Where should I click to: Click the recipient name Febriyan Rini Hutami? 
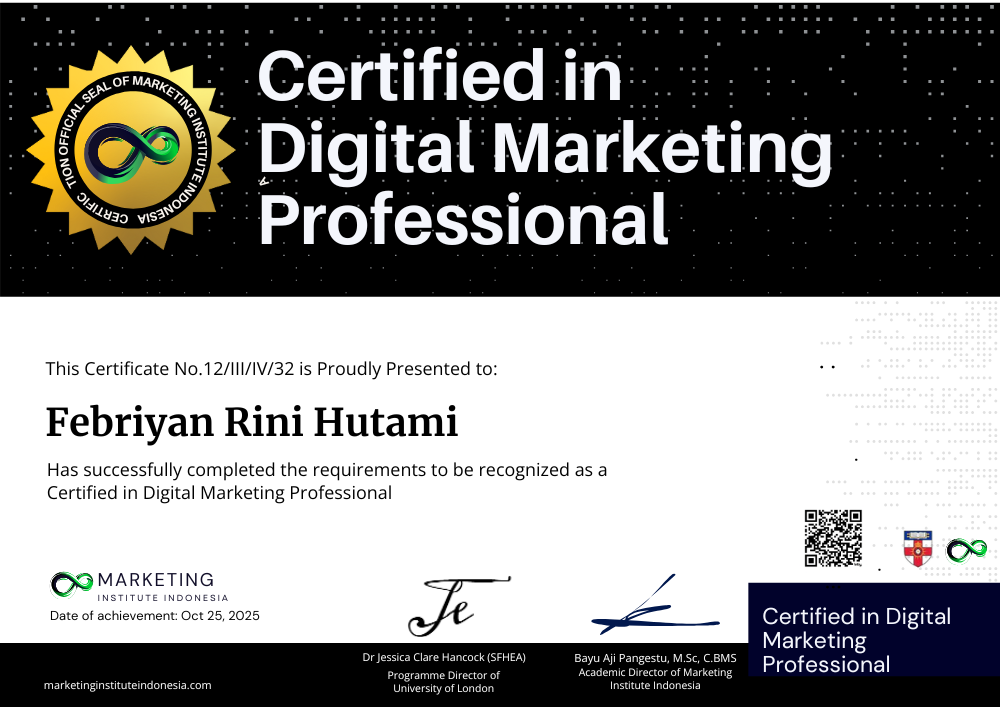pos(252,423)
